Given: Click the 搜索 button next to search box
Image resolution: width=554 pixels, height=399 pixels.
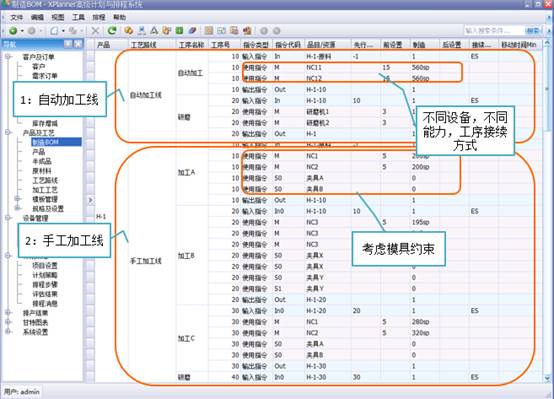Looking at the screenshot, I should [532, 31].
